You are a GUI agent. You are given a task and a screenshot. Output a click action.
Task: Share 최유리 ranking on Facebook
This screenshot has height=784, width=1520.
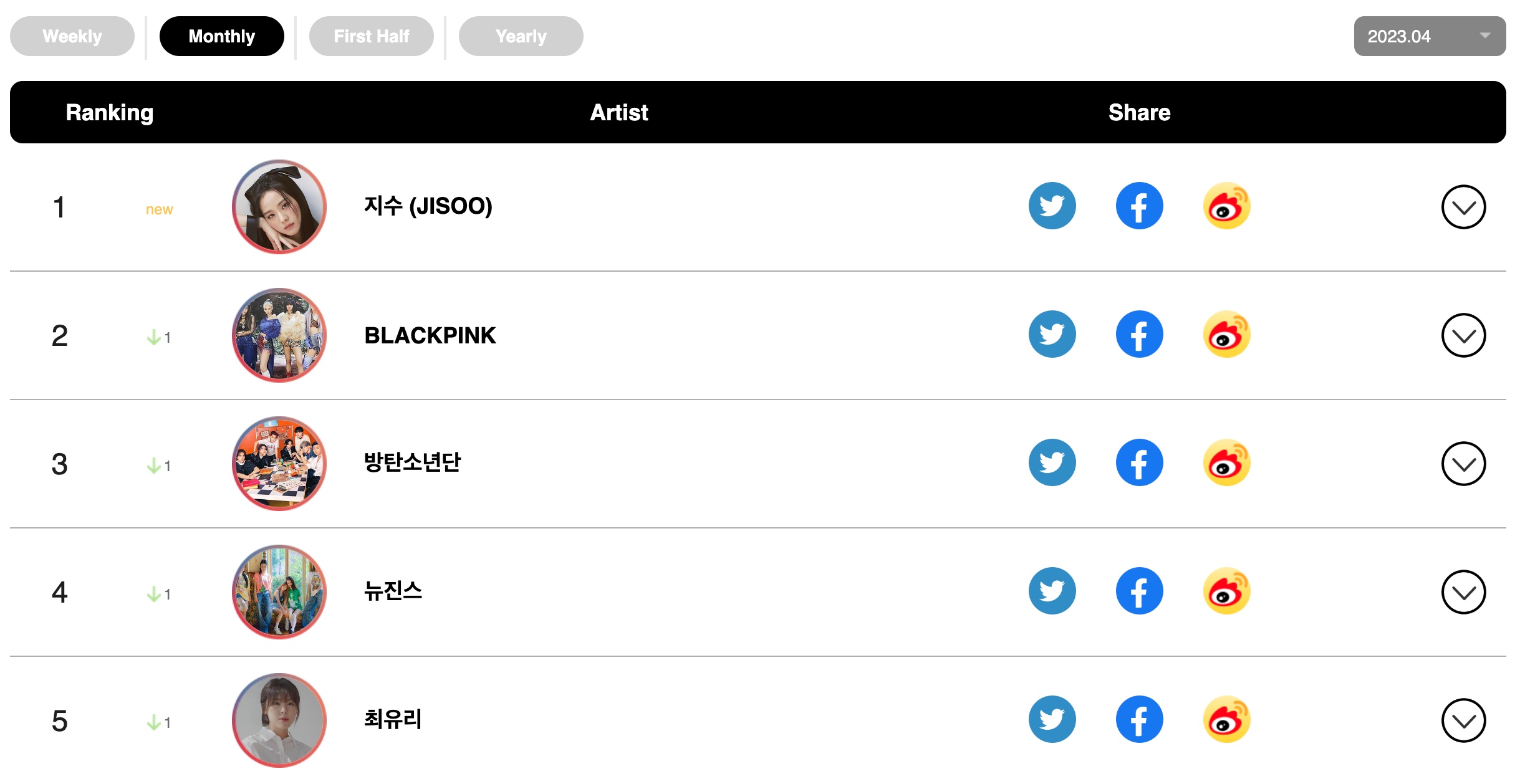click(1139, 720)
